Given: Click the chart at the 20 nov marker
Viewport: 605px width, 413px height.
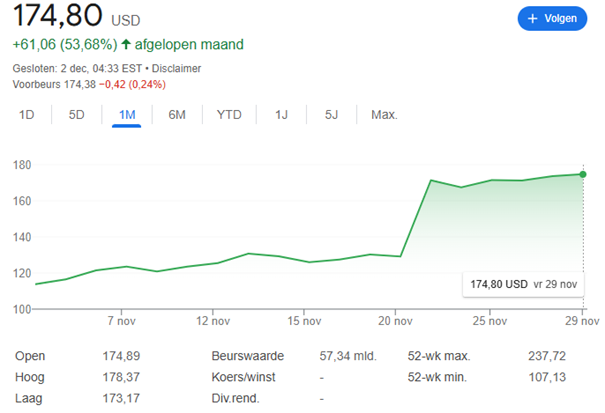Looking at the screenshot, I should (x=395, y=321).
